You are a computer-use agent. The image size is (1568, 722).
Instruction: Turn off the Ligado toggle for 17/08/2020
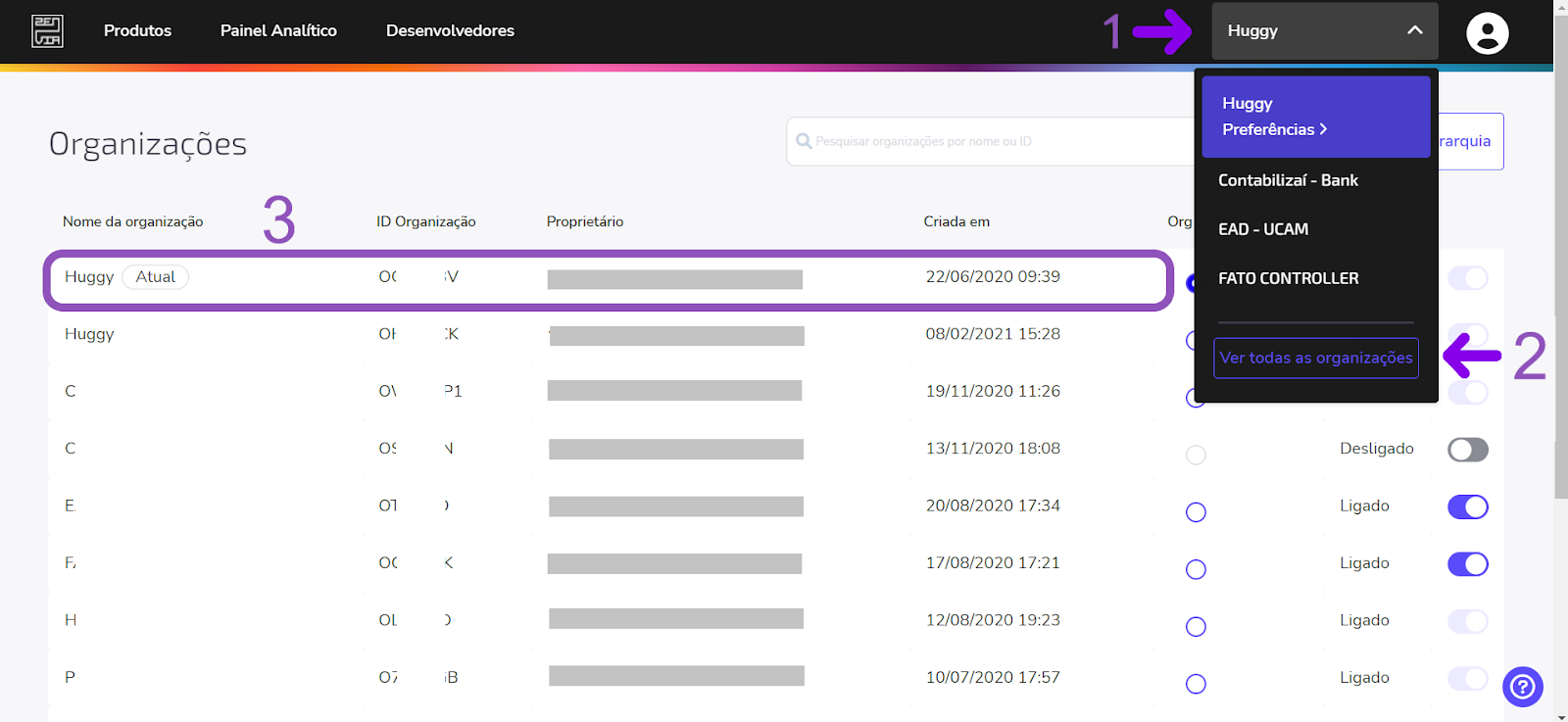click(1468, 564)
